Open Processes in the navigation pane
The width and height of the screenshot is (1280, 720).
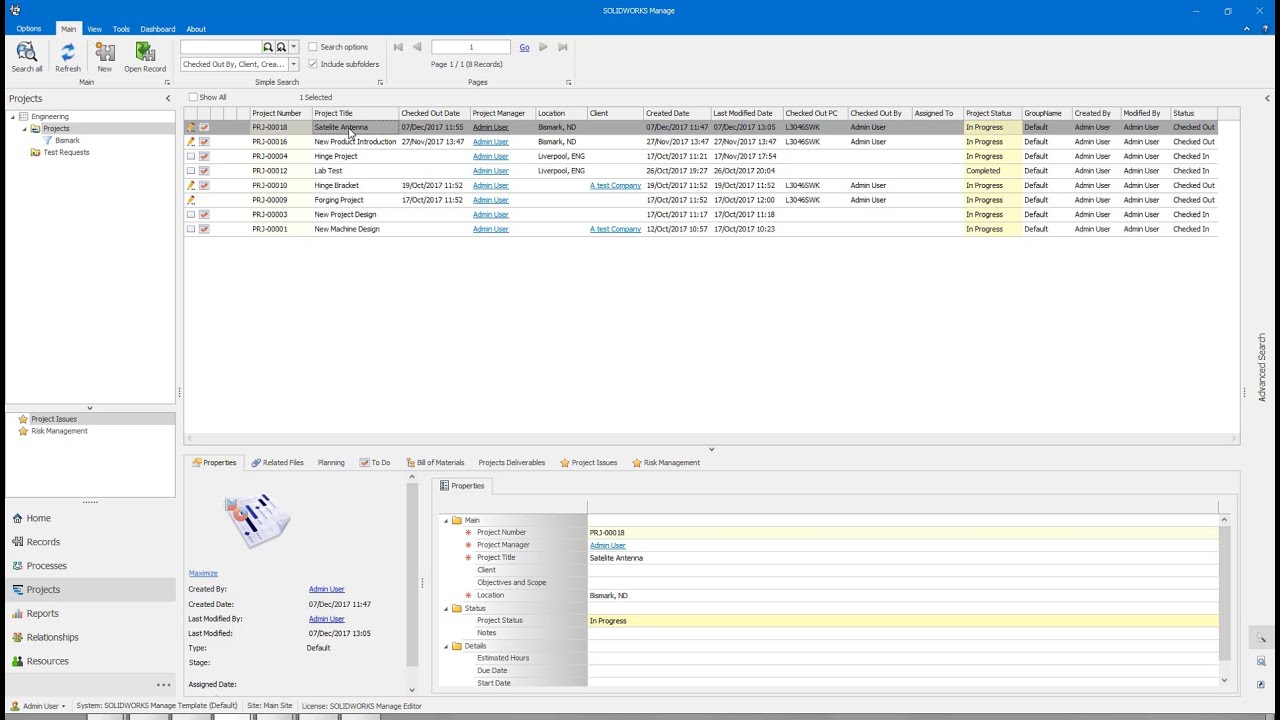pos(46,566)
